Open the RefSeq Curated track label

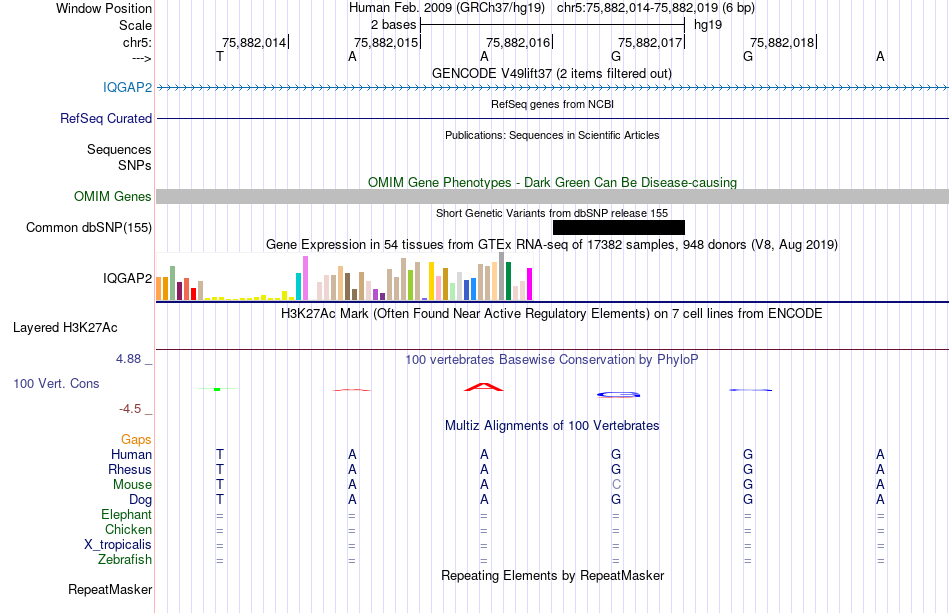coord(105,118)
